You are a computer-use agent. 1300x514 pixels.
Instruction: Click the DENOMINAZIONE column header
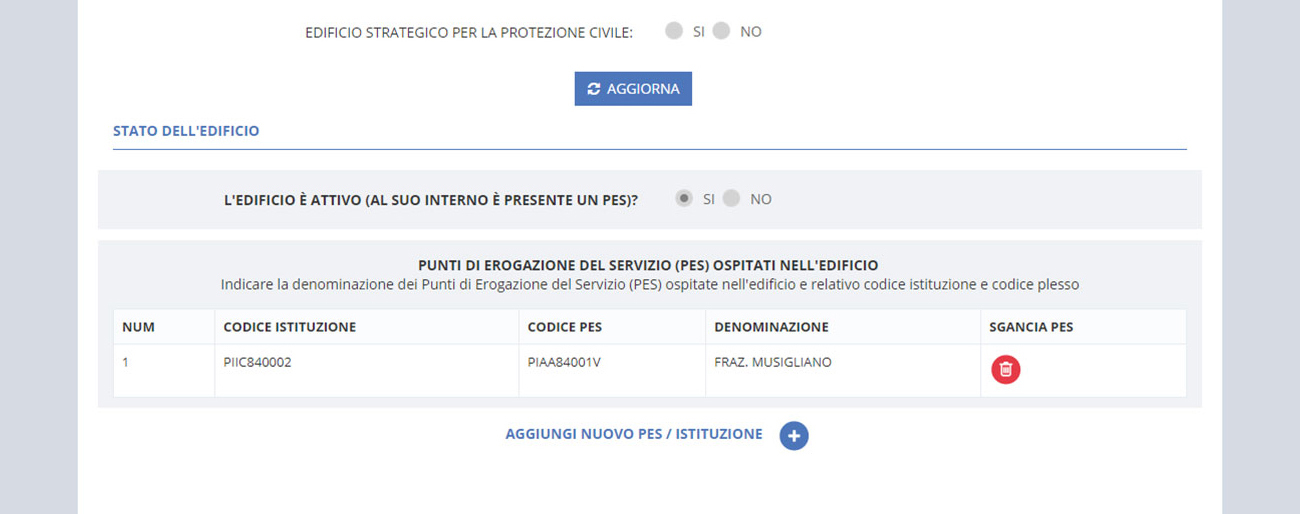770,327
